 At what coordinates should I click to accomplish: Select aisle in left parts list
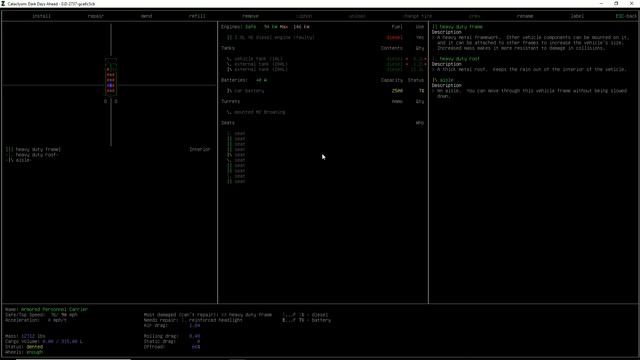click(19, 160)
